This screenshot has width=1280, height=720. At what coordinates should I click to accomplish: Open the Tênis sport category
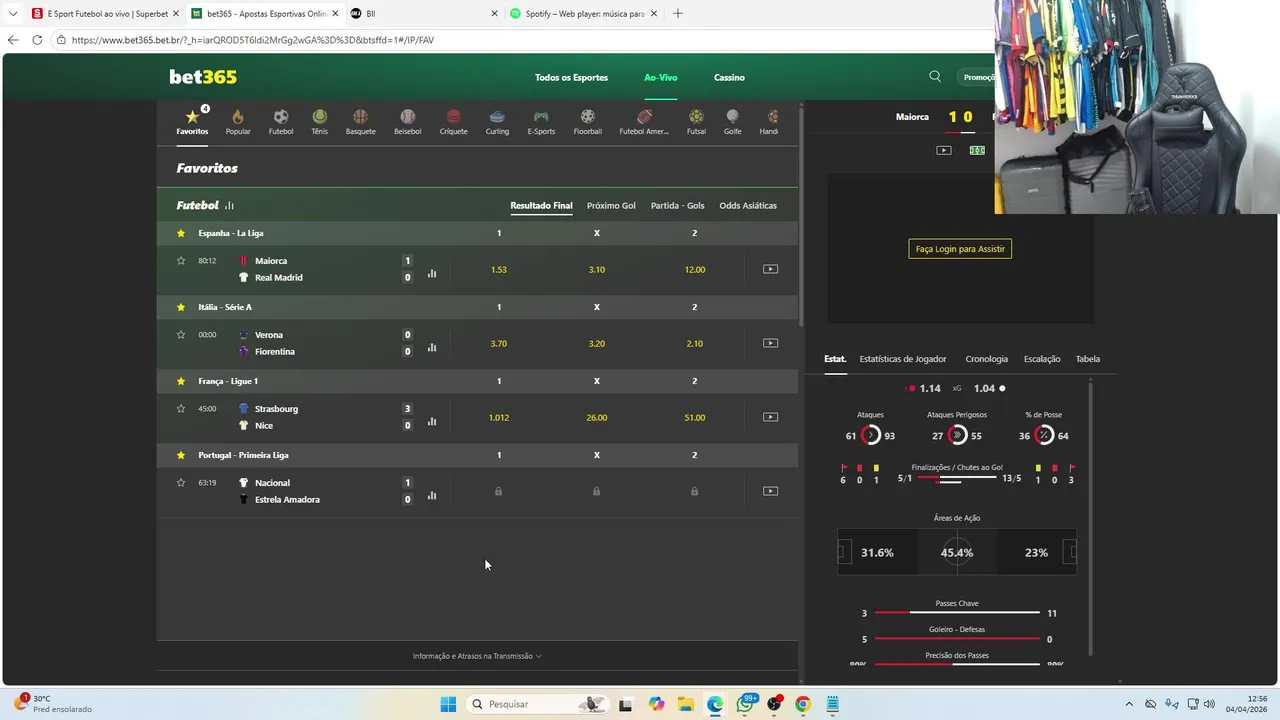(x=319, y=122)
